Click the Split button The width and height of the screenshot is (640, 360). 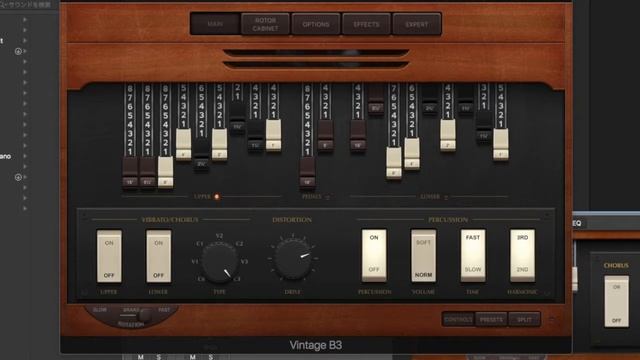(524, 320)
